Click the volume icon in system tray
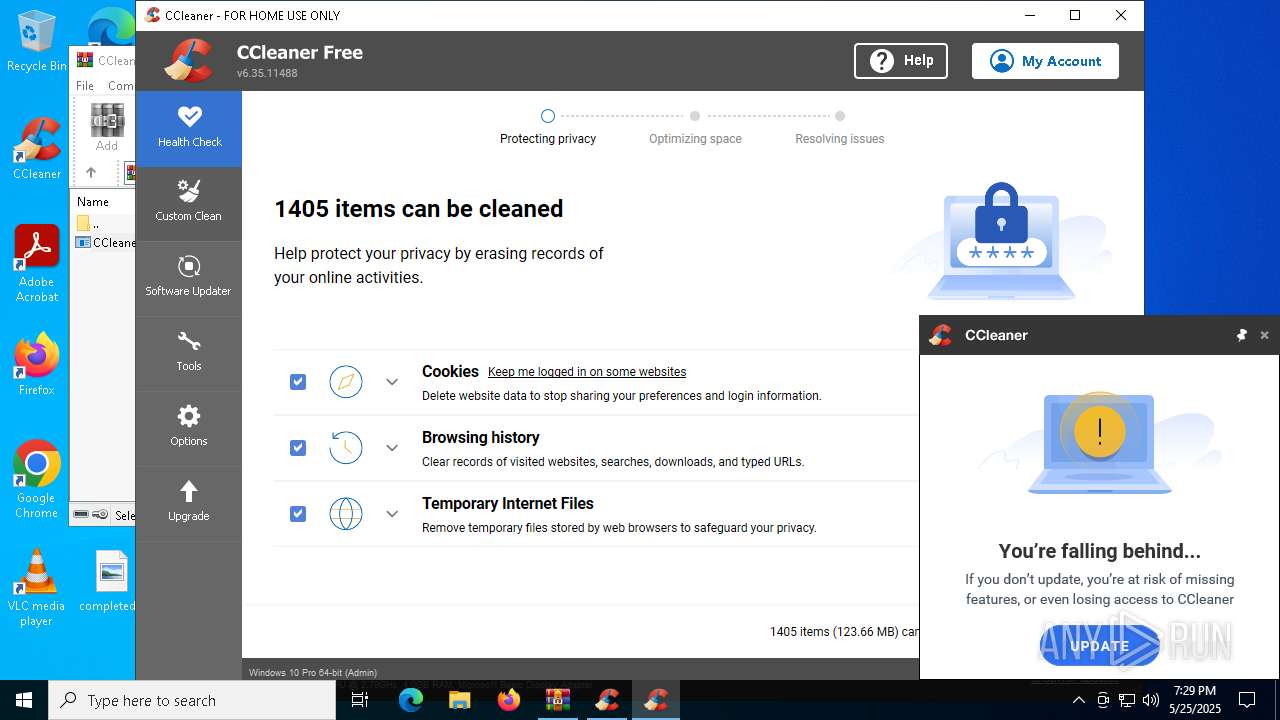1280x720 pixels. [1151, 700]
